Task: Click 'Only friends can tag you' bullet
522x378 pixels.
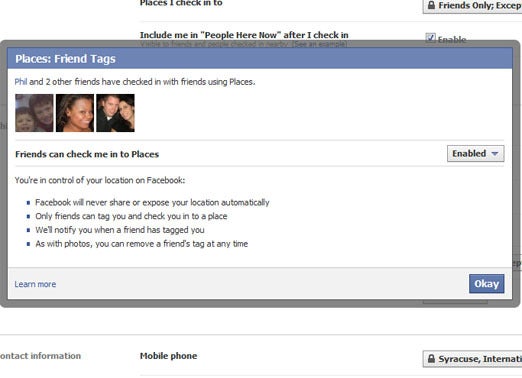Action: click(131, 216)
